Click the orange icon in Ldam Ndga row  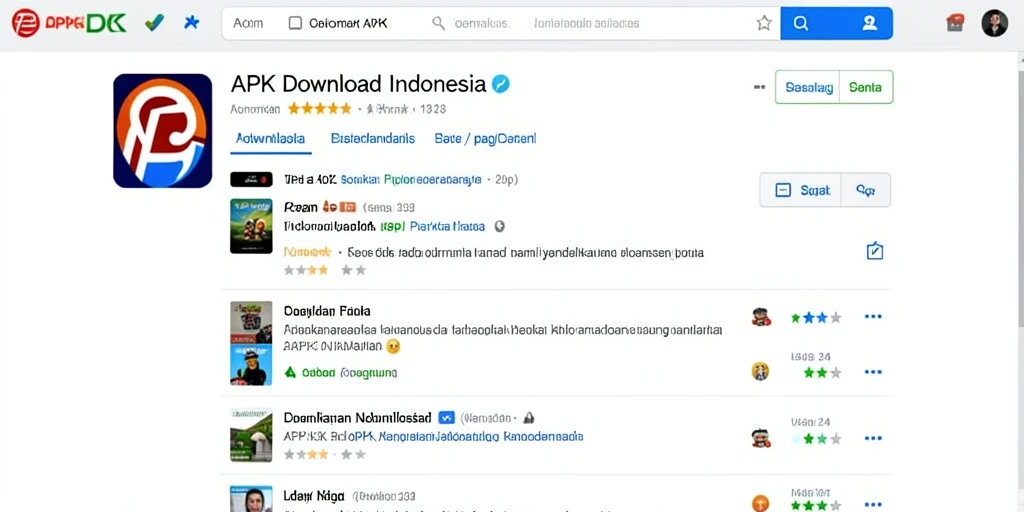click(760, 504)
